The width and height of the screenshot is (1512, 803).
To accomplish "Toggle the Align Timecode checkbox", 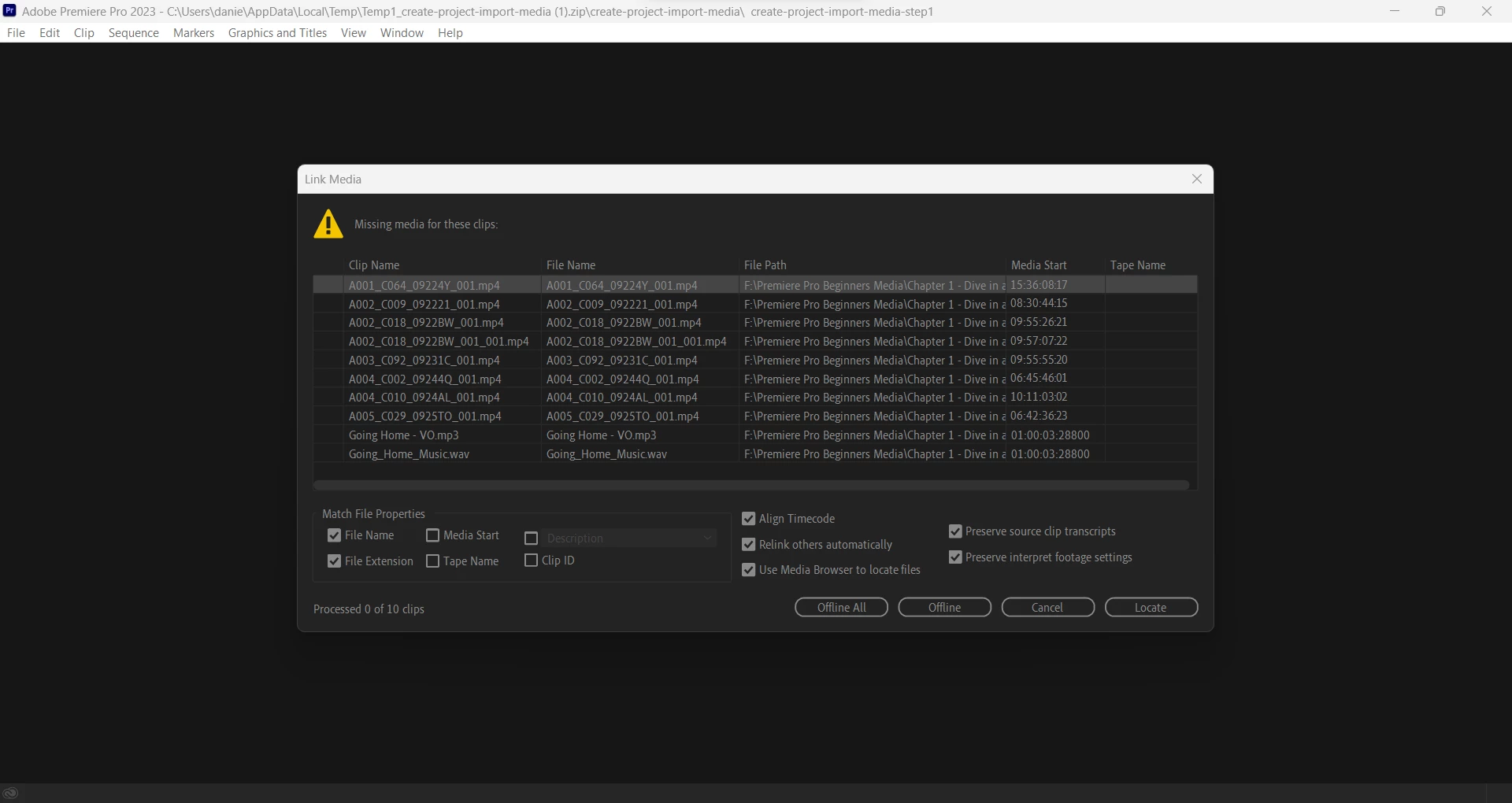I will (748, 519).
